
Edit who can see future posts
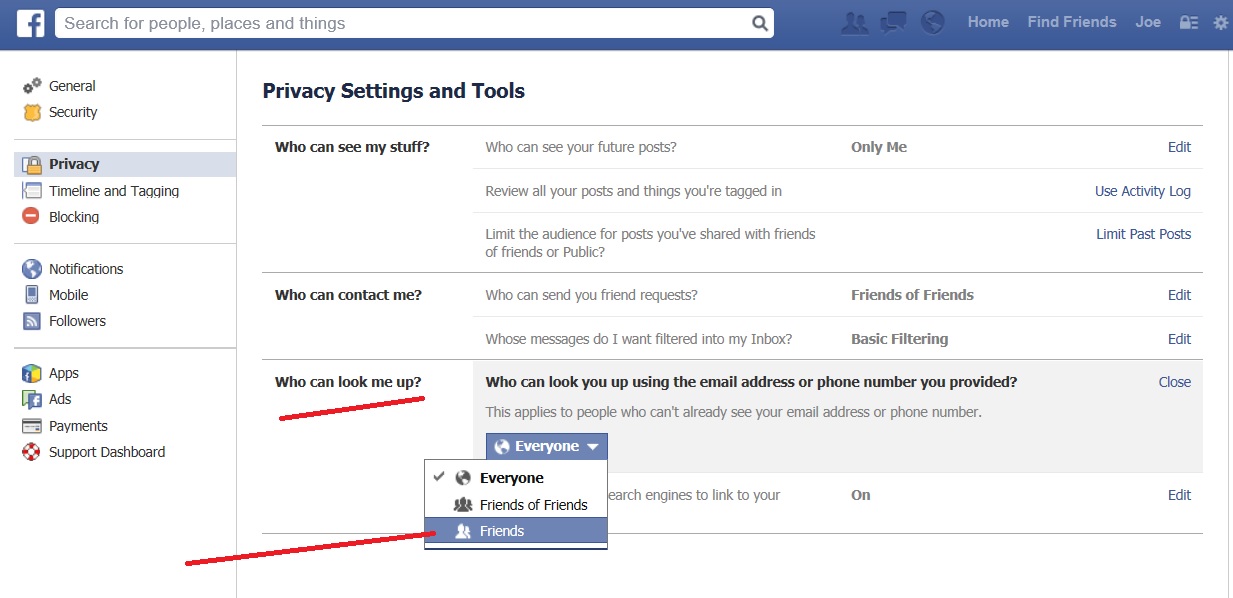[1179, 147]
